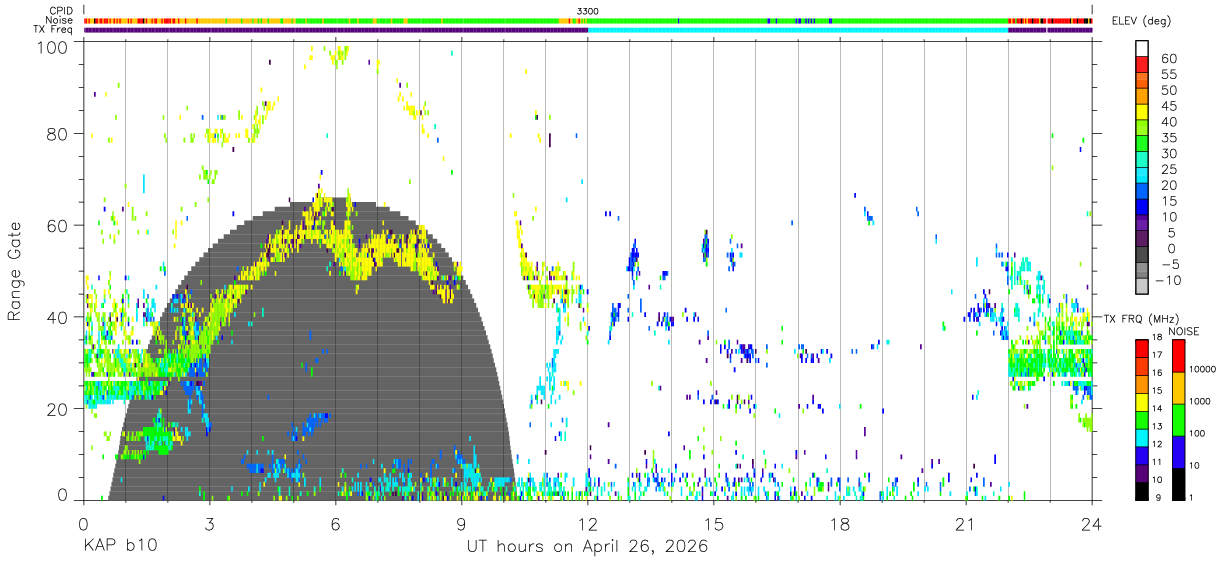Click the 6 tick on UT hours axis
Viewport: 1228px width, 567px height.
click(x=335, y=524)
